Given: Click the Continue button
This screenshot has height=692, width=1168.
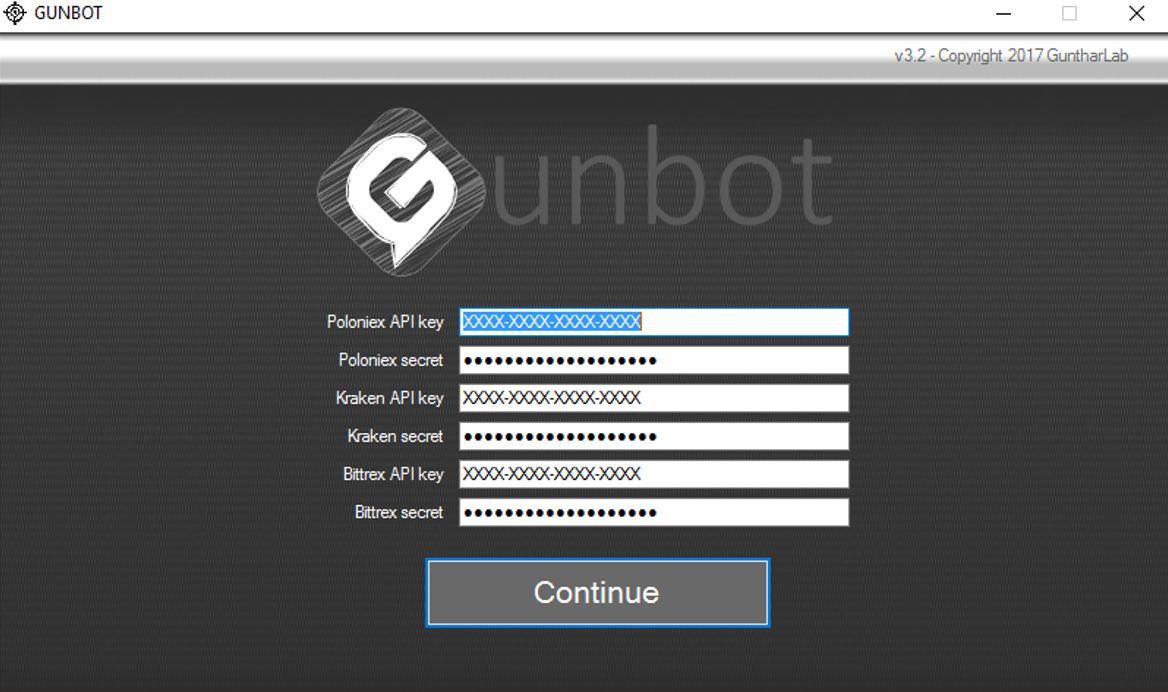Looking at the screenshot, I should tap(597, 593).
